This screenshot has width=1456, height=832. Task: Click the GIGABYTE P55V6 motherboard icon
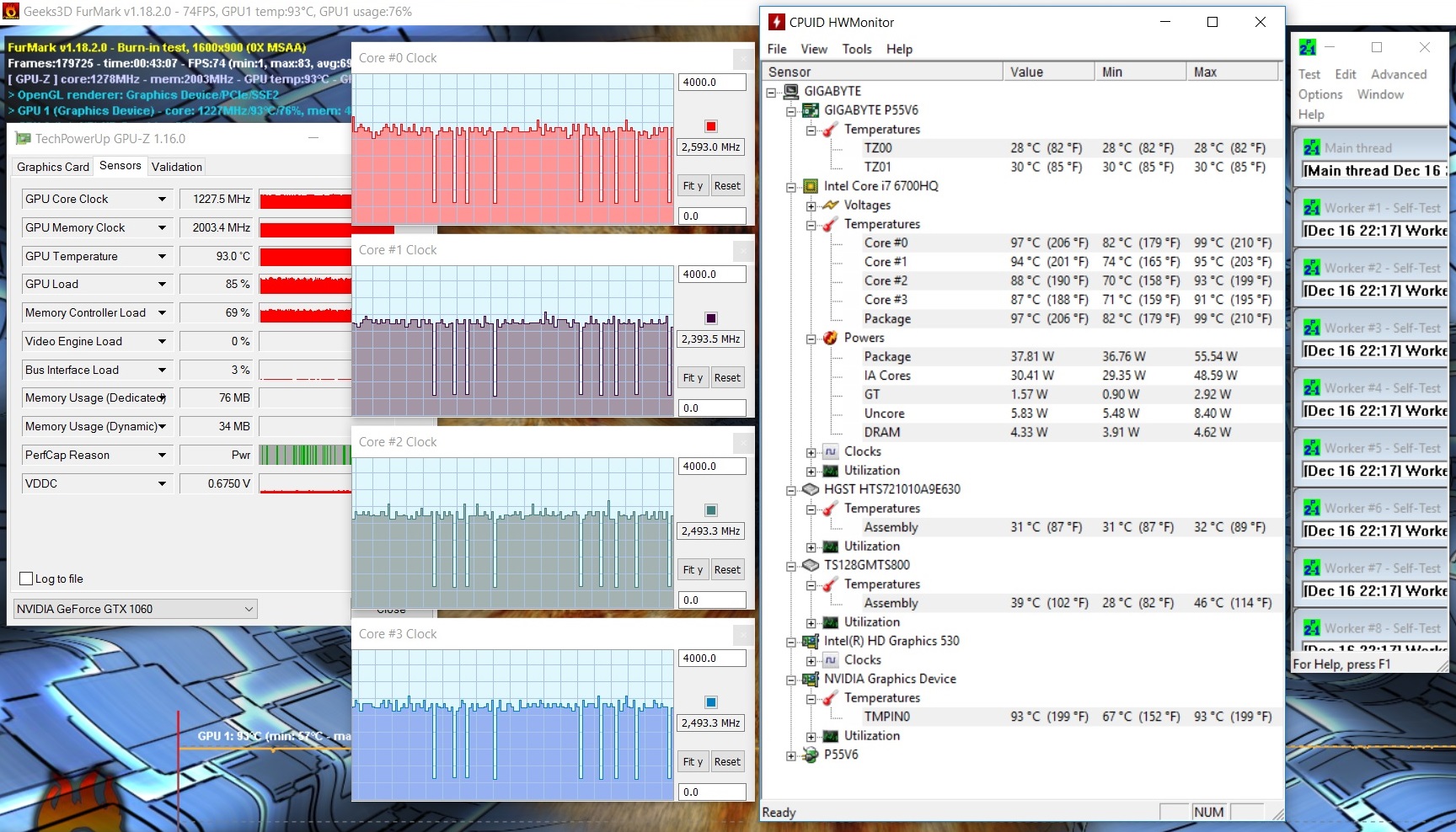point(811,110)
